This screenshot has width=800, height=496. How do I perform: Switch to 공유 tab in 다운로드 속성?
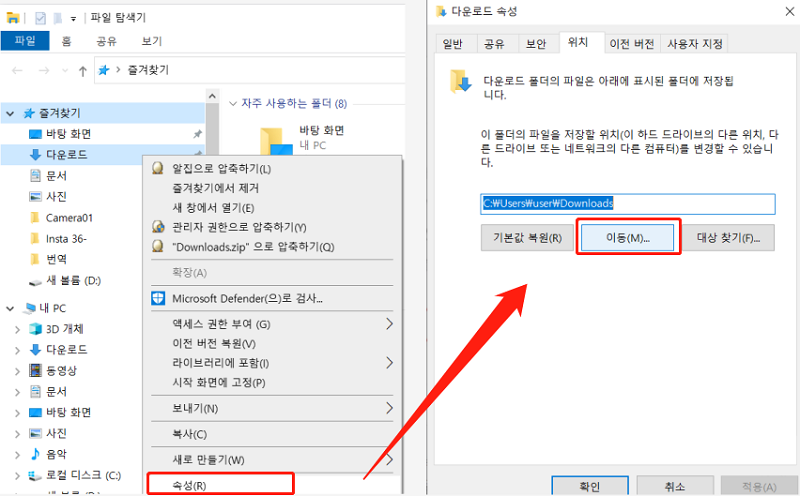point(494,44)
